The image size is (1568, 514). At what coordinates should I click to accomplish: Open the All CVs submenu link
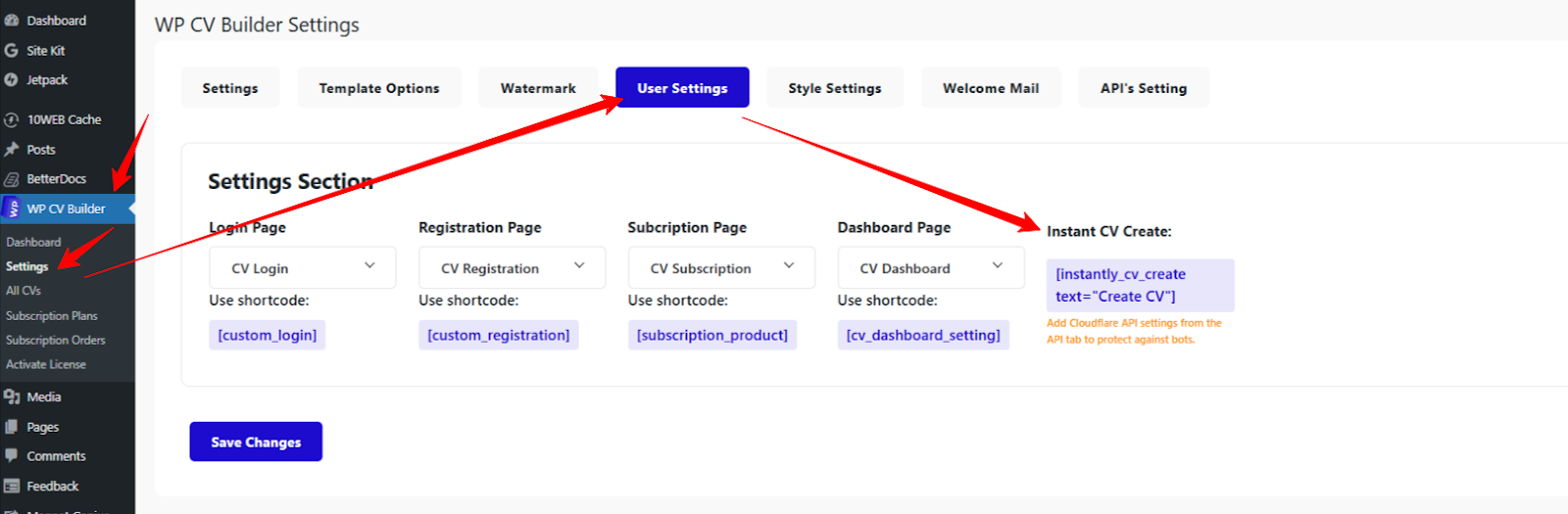point(24,291)
